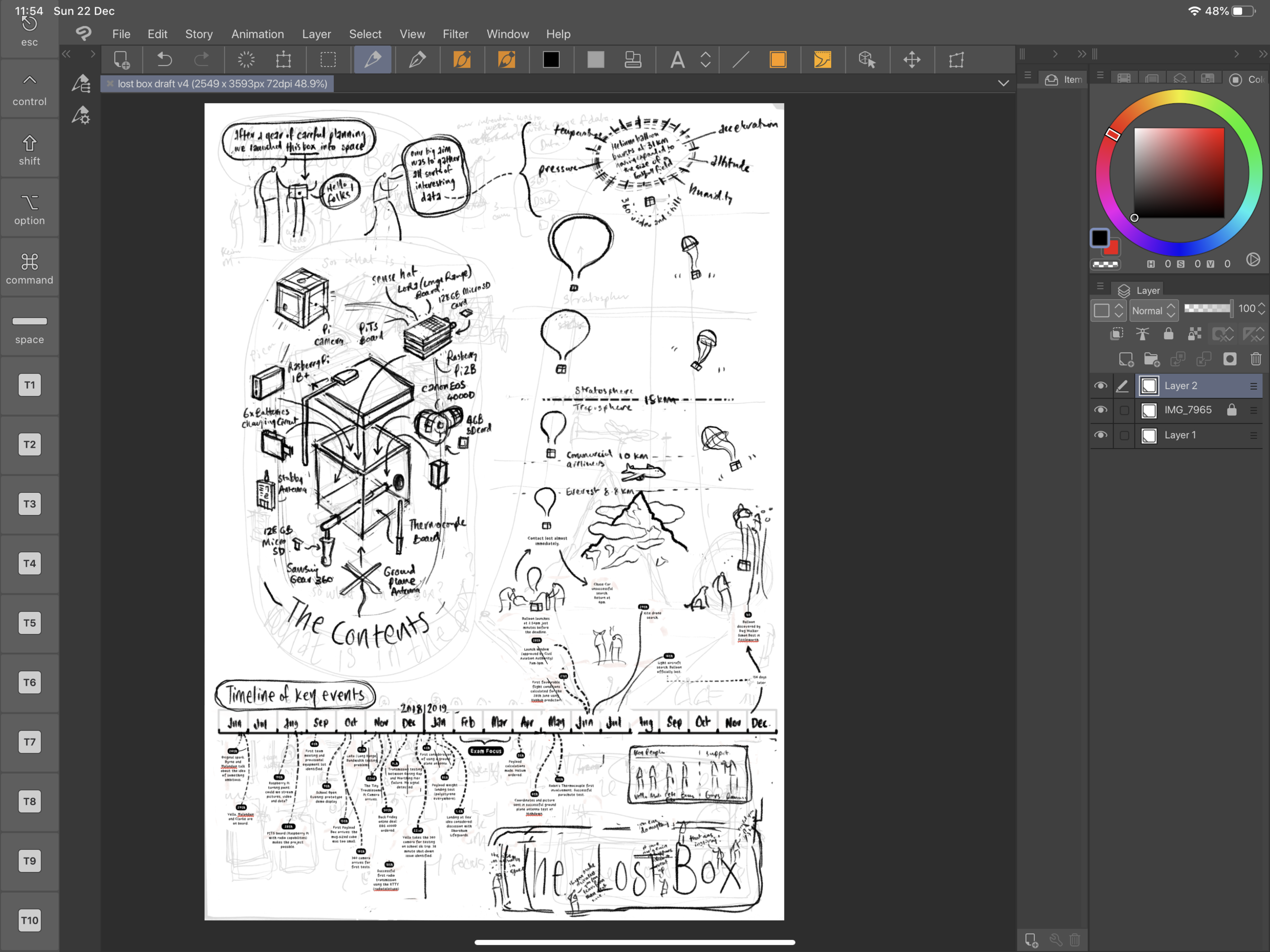Screen dimensions: 1270x952
Task: Open the File menu
Action: (121, 34)
